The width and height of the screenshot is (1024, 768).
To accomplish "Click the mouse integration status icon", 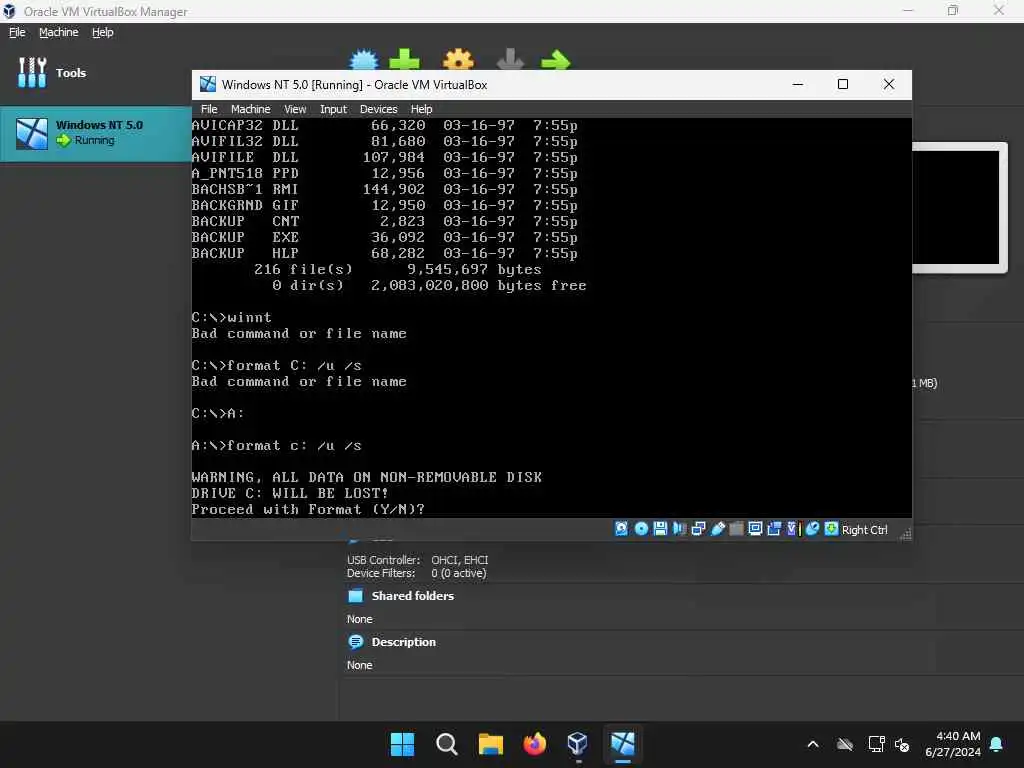I will pyautogui.click(x=812, y=529).
